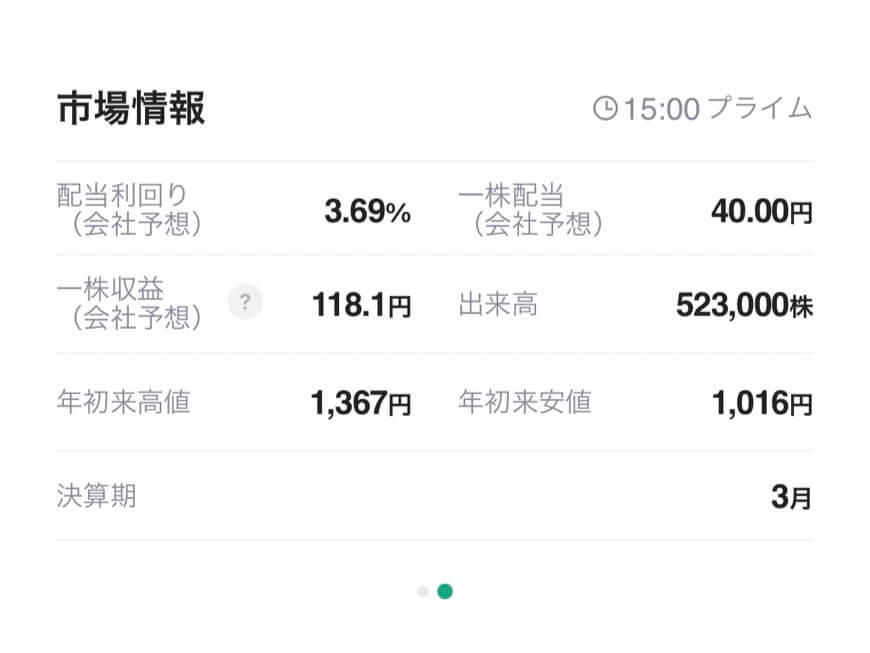Click the 市場情報 heading

[131, 108]
